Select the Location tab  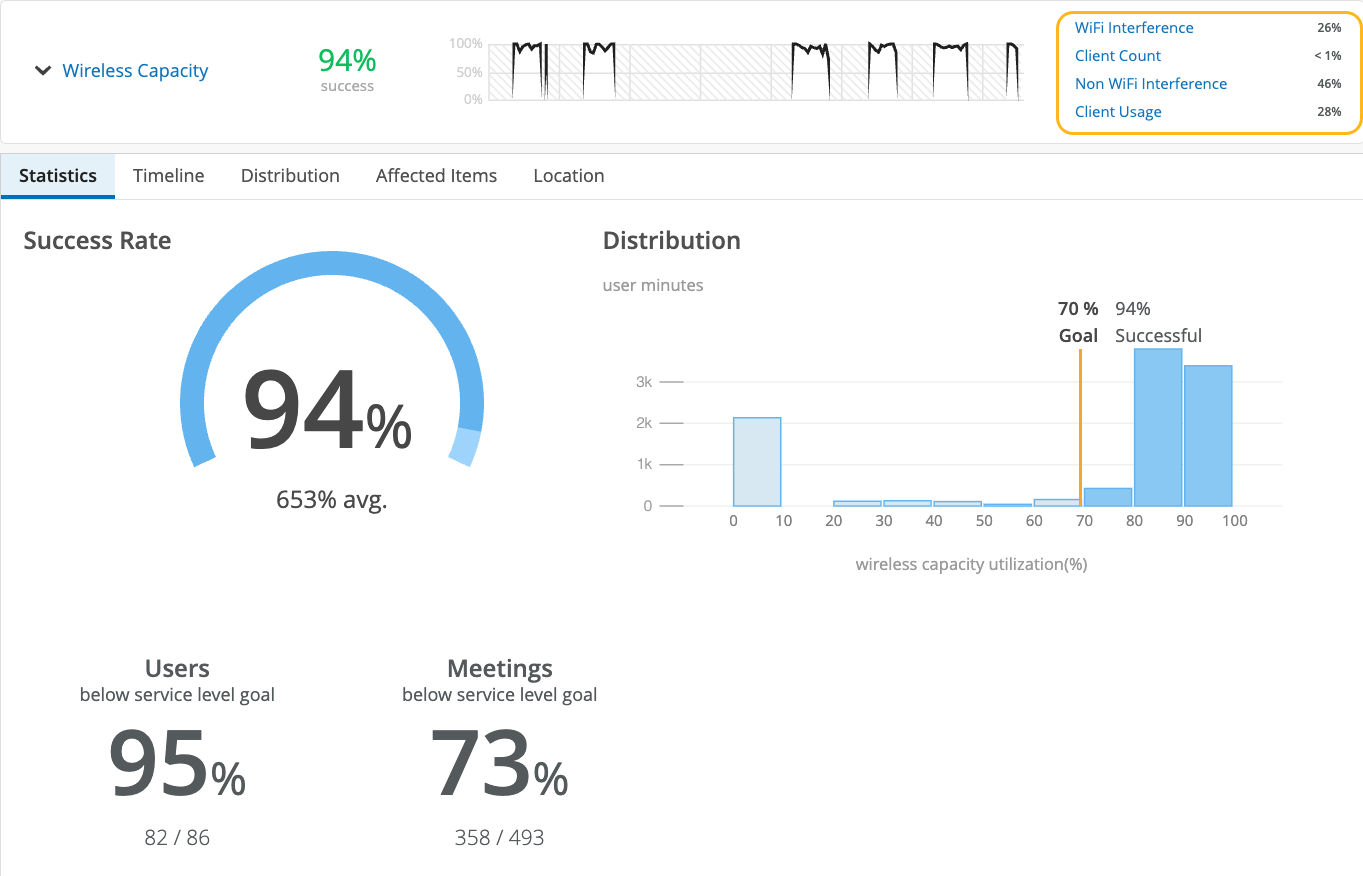[x=568, y=176]
